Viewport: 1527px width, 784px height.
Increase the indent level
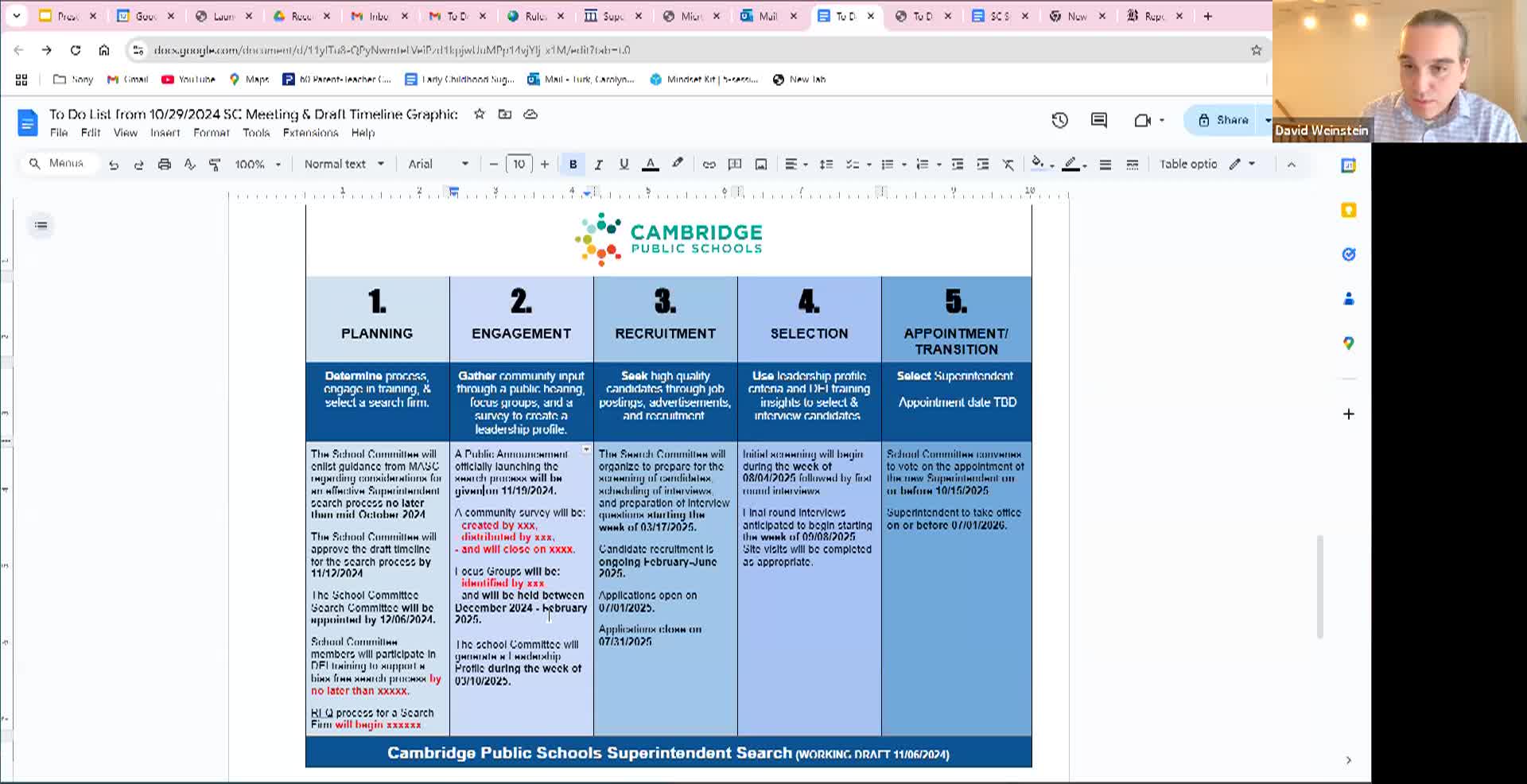click(983, 165)
